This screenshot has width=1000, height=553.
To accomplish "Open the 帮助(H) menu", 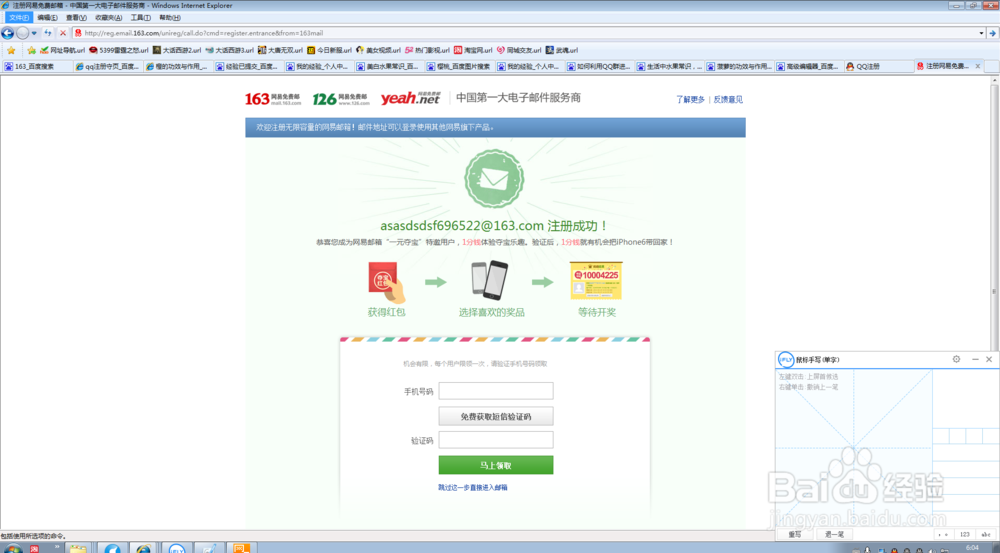I will tap(170, 18).
